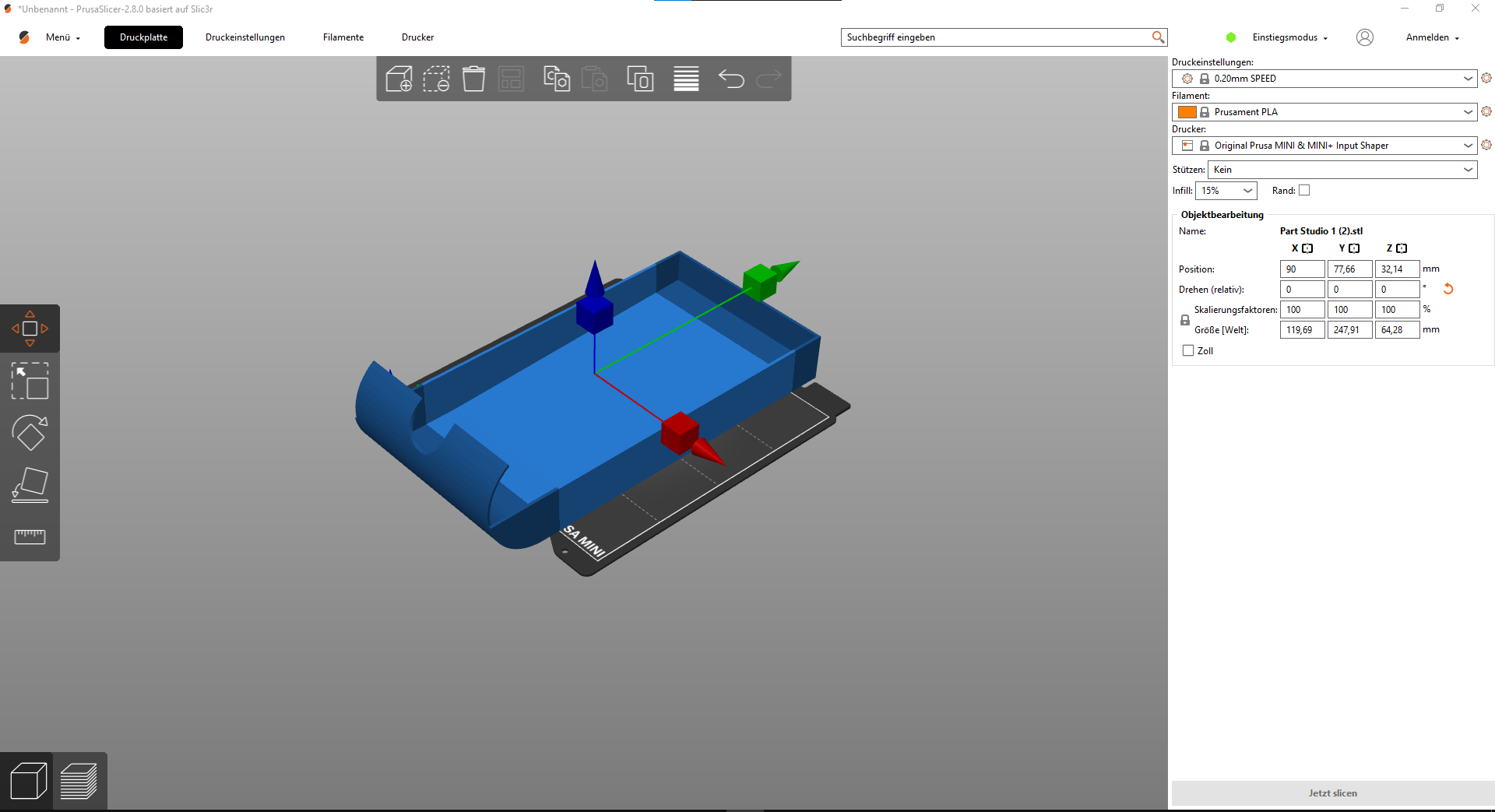Select the Scale tool in left toolbar

[30, 381]
